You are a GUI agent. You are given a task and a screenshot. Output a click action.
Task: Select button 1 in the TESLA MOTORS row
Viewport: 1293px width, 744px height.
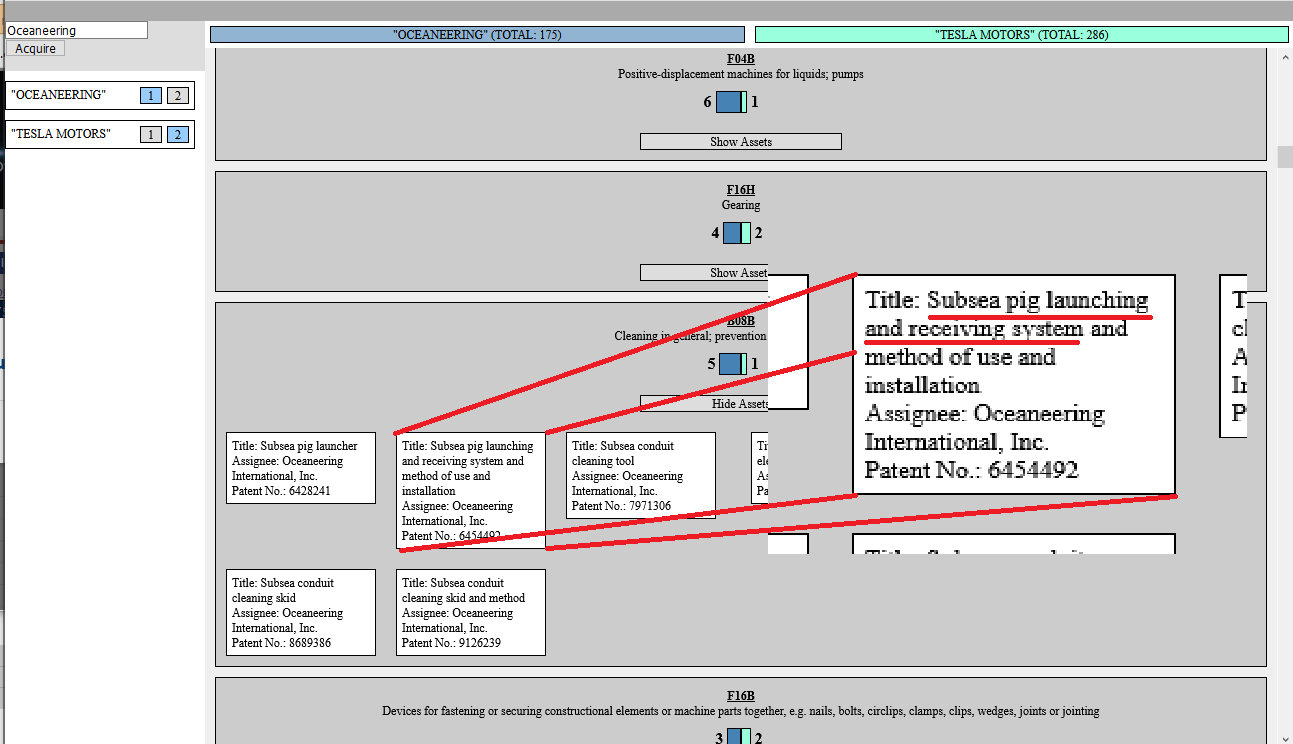click(150, 134)
